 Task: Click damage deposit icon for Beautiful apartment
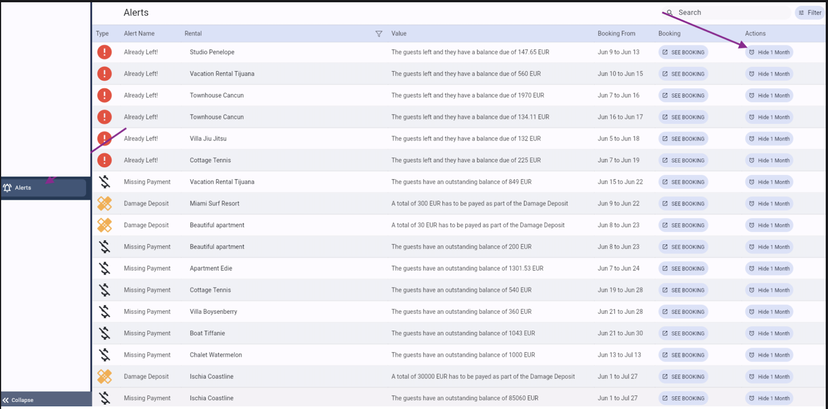tap(105, 225)
